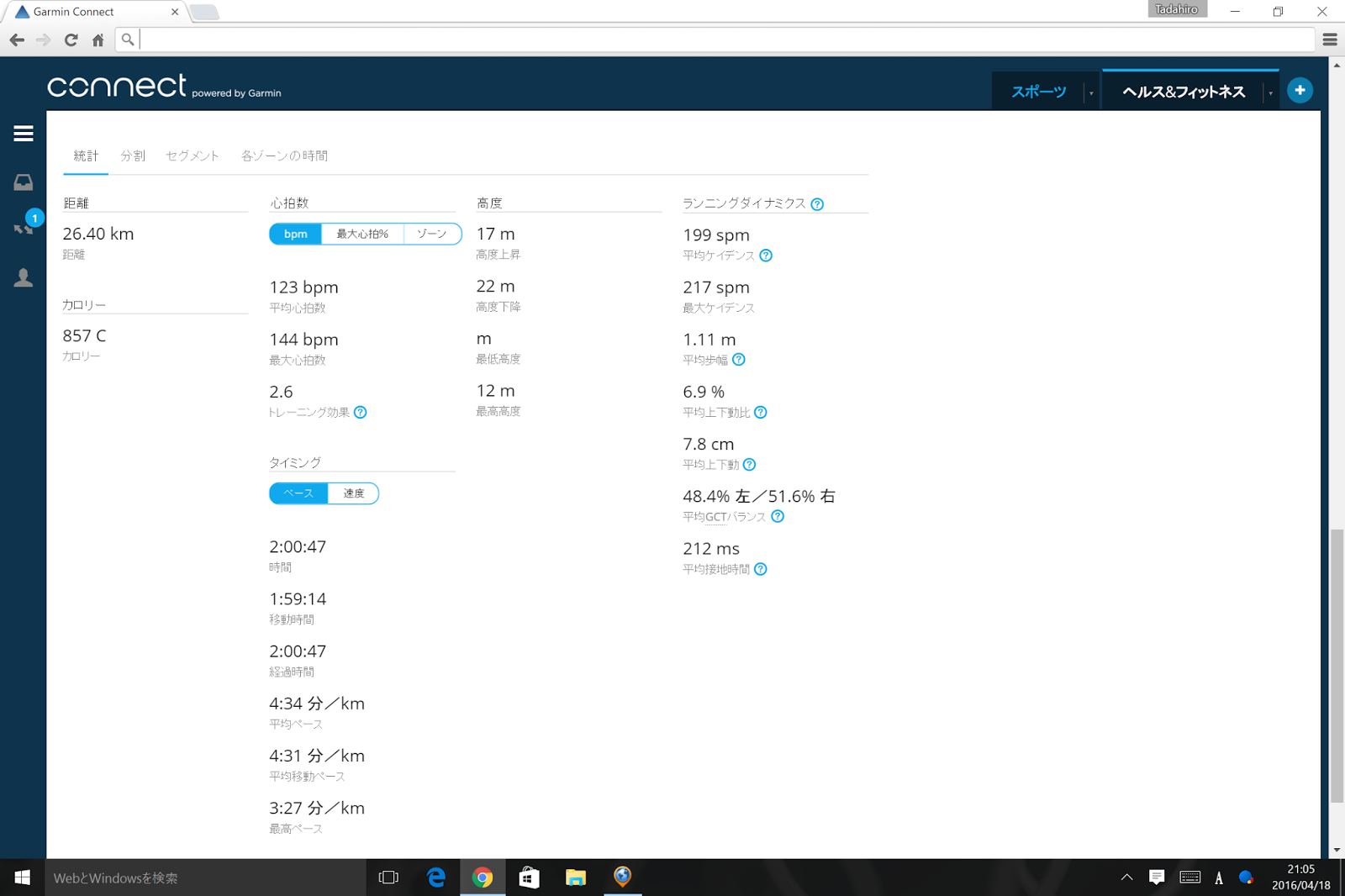Click the browser forward arrow
Viewport: 1345px width, 896px height.
[x=44, y=40]
